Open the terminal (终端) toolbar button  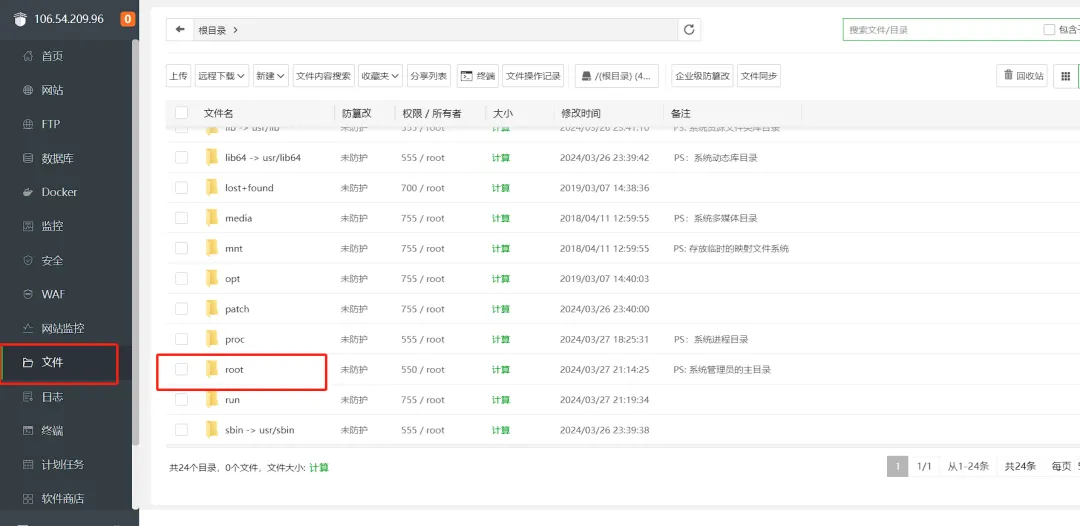[477, 76]
